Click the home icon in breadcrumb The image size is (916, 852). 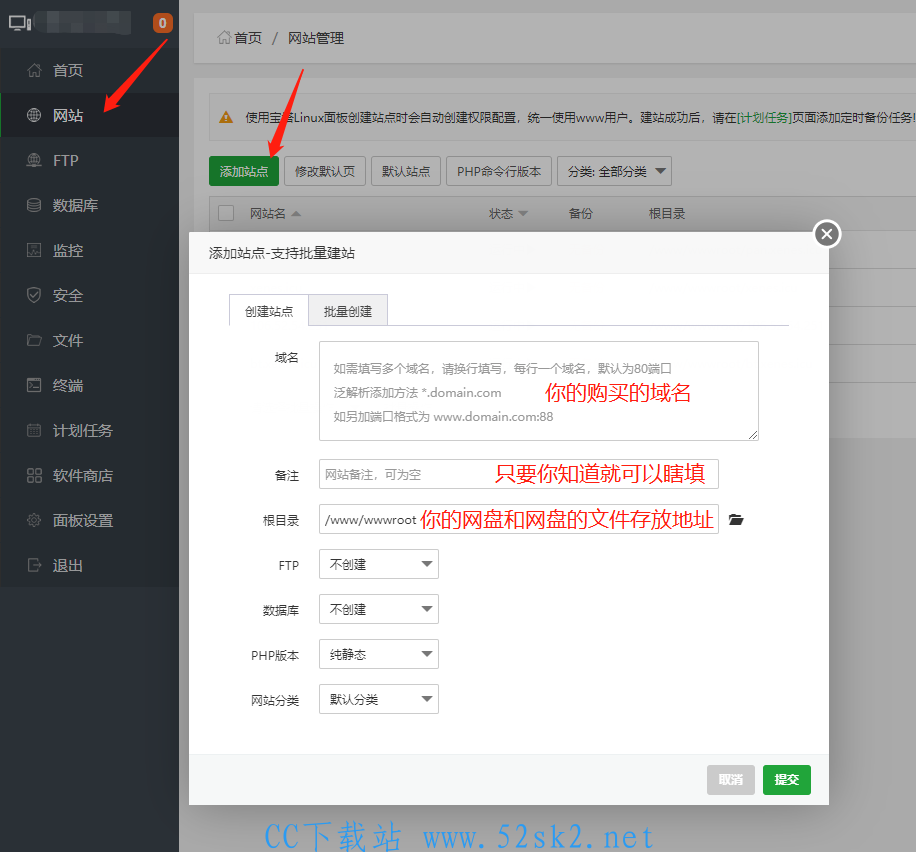[x=224, y=38]
